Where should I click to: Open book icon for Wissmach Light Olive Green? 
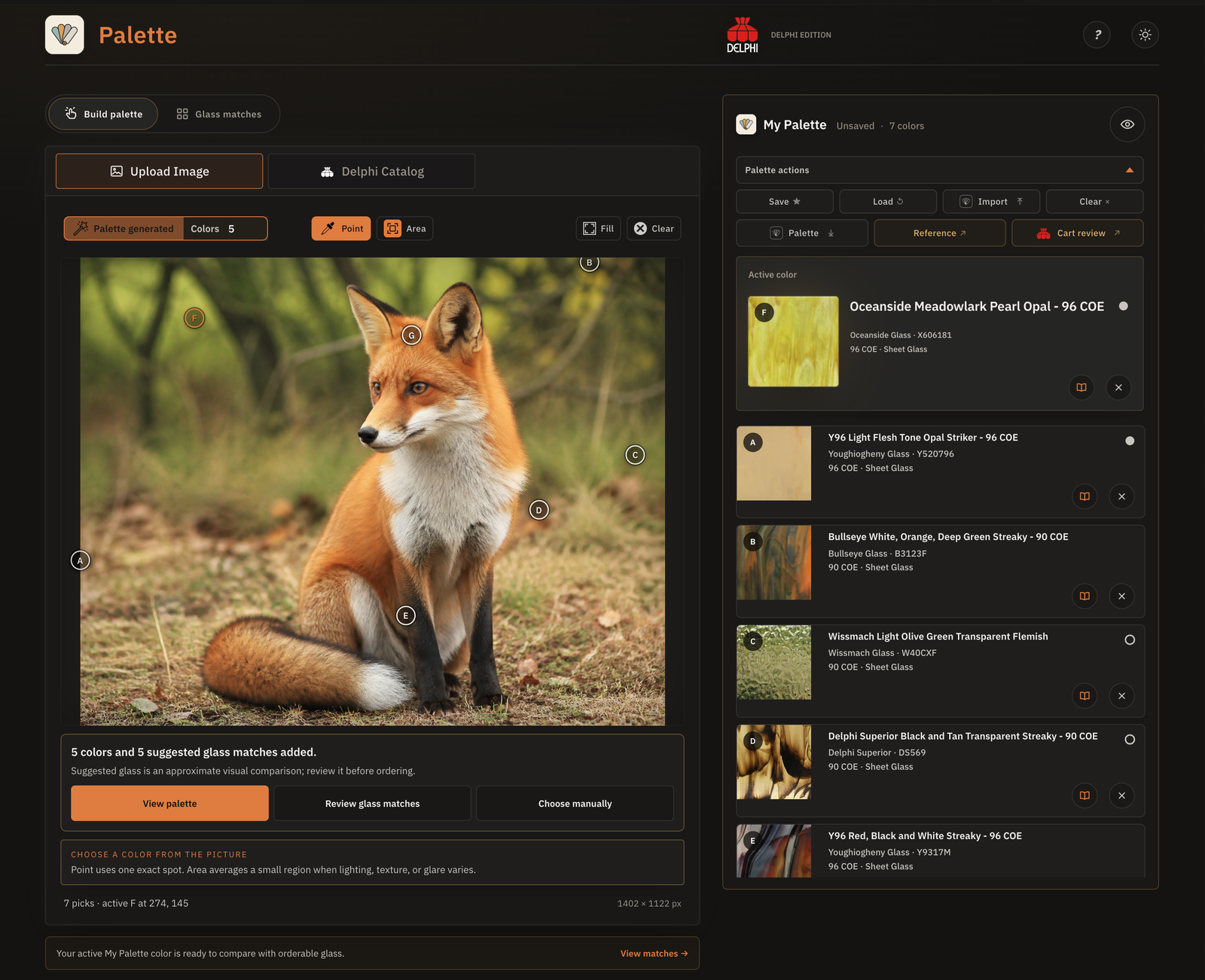coord(1084,695)
